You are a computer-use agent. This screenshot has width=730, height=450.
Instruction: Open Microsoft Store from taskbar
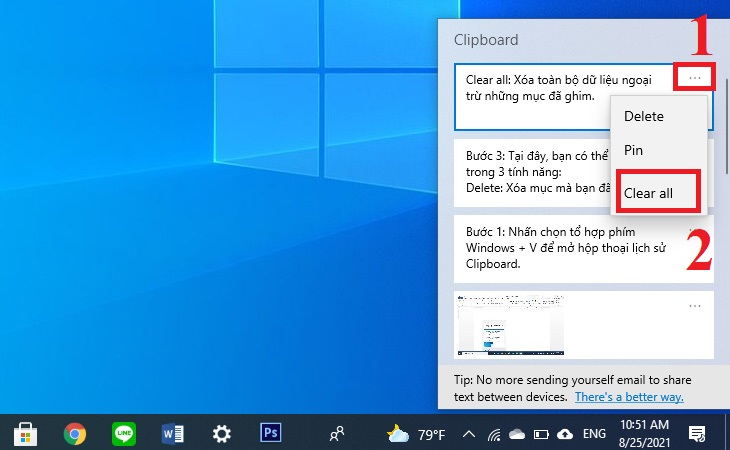coord(25,434)
